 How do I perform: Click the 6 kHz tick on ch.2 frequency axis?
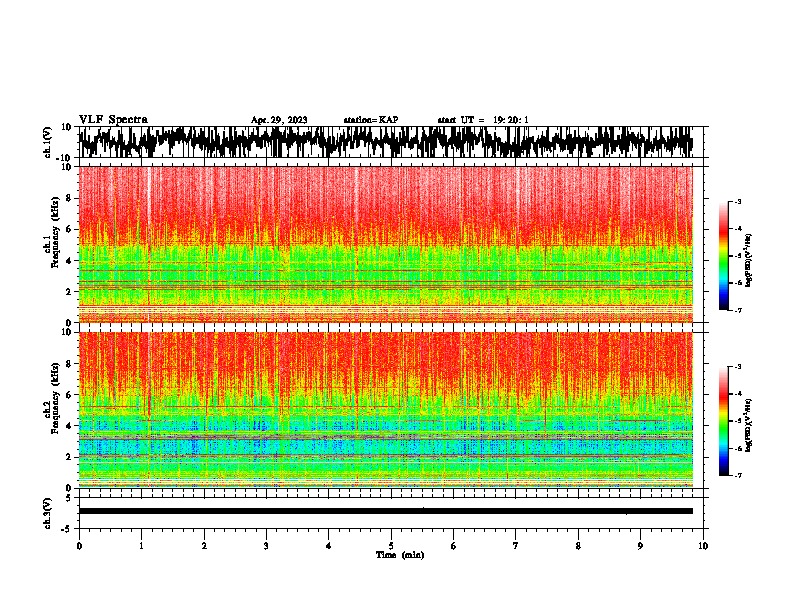[x=69, y=395]
